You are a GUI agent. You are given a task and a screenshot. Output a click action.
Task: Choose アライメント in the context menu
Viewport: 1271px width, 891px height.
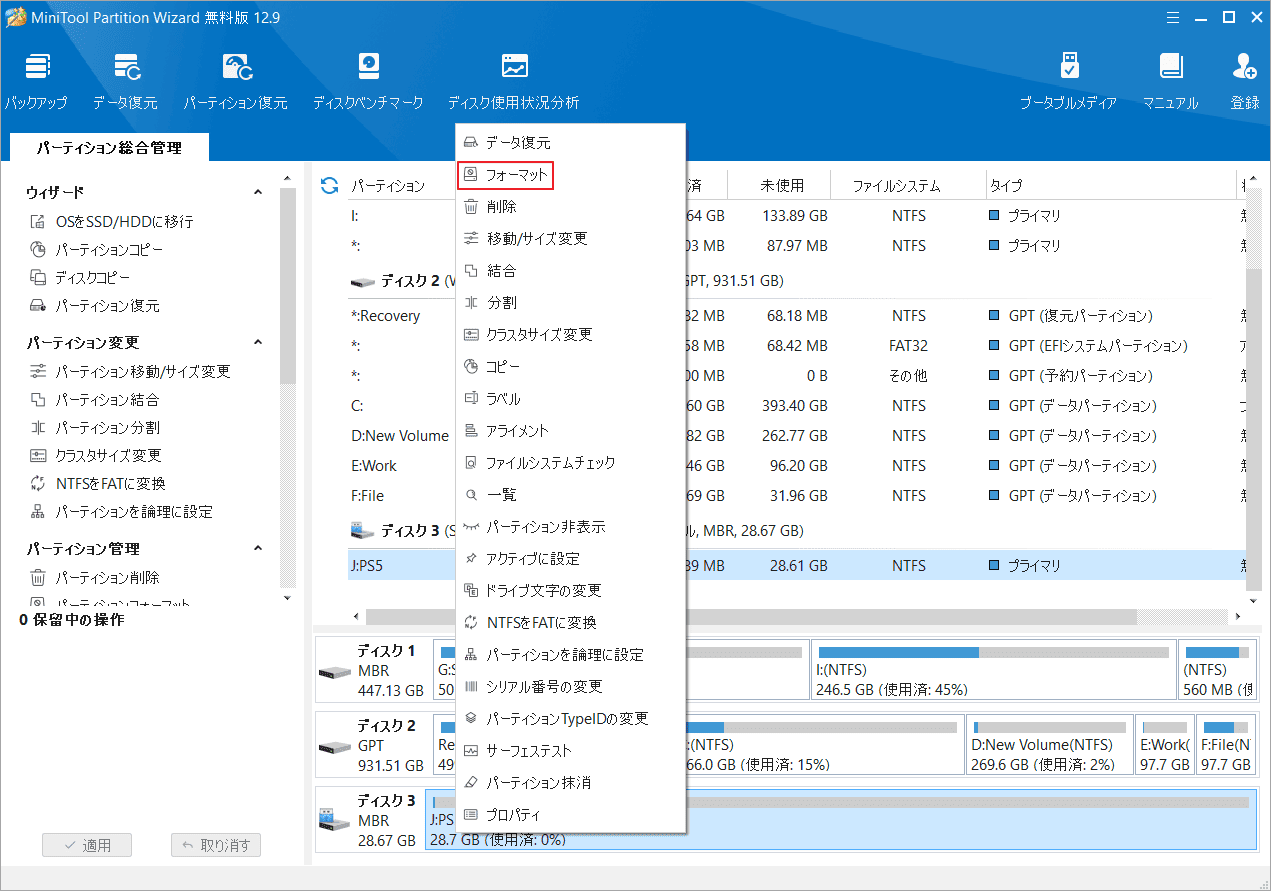coord(570,431)
